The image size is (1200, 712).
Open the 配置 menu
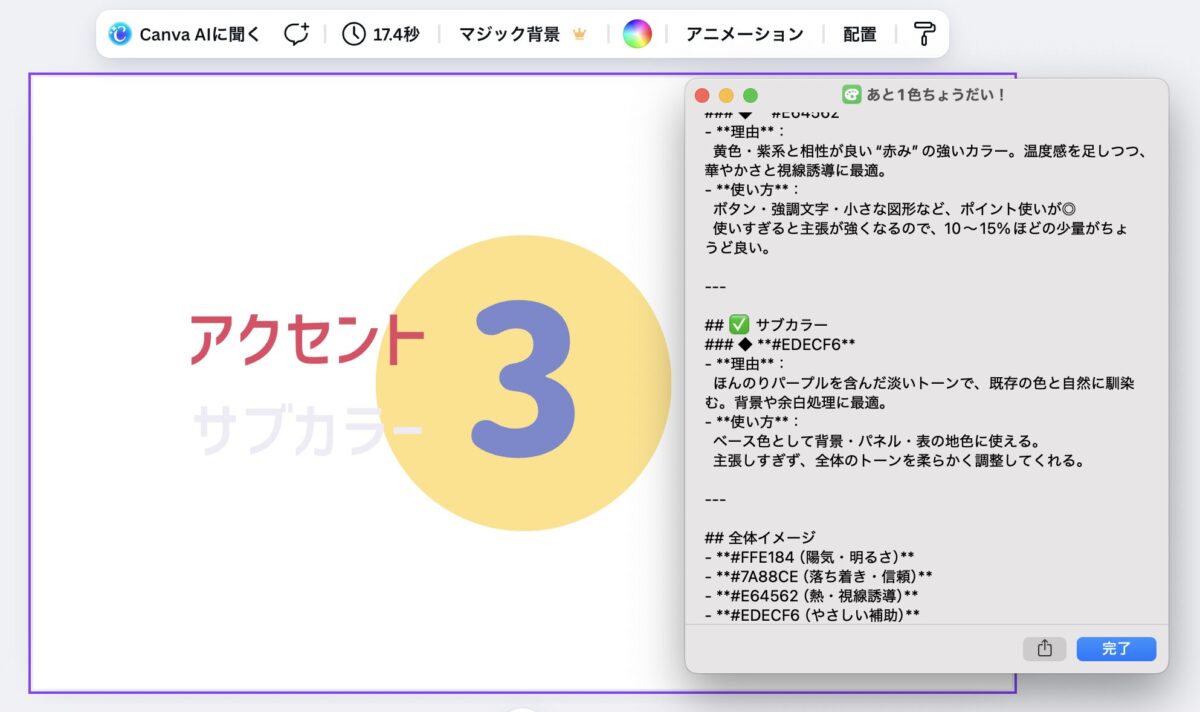coord(859,34)
